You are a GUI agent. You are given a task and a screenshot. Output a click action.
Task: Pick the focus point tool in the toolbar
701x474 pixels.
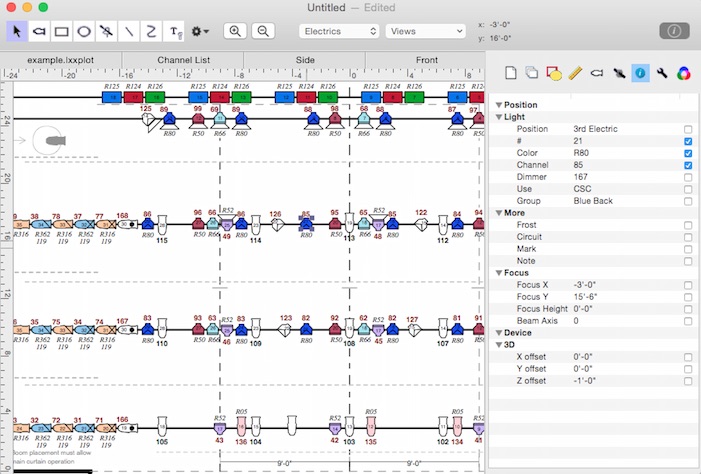(106, 31)
